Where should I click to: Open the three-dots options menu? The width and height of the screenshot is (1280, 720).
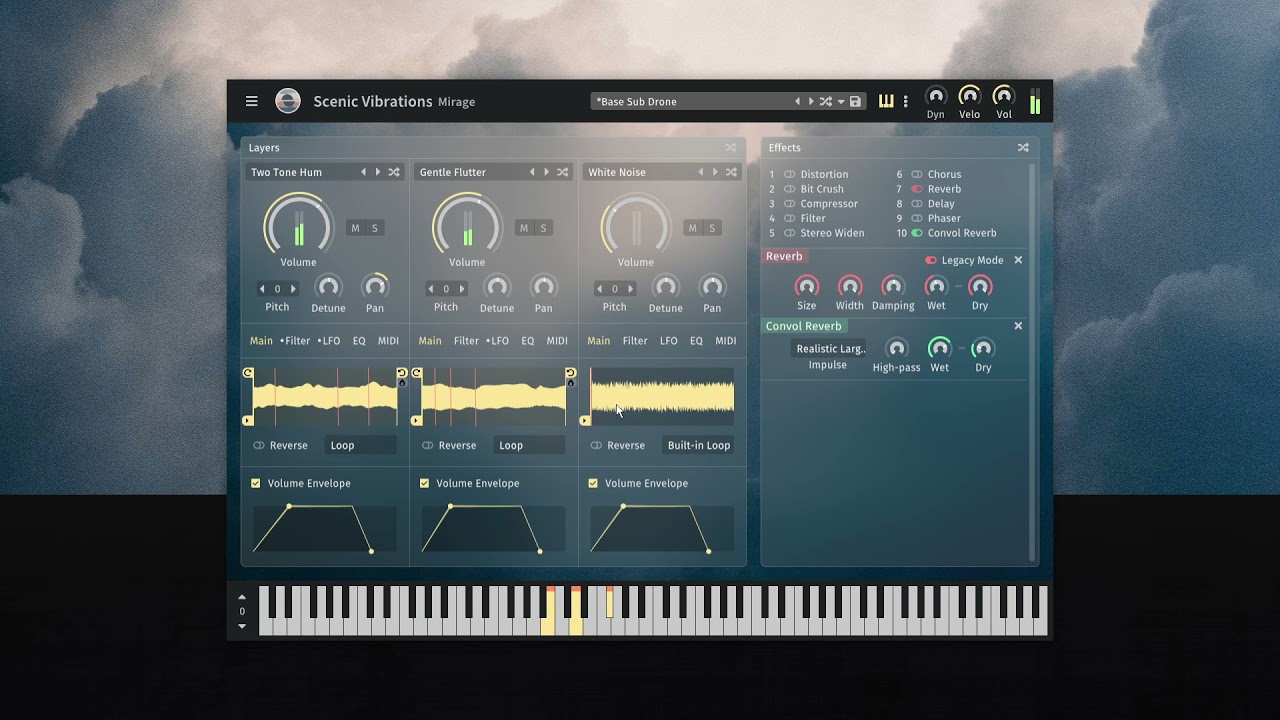(x=906, y=101)
